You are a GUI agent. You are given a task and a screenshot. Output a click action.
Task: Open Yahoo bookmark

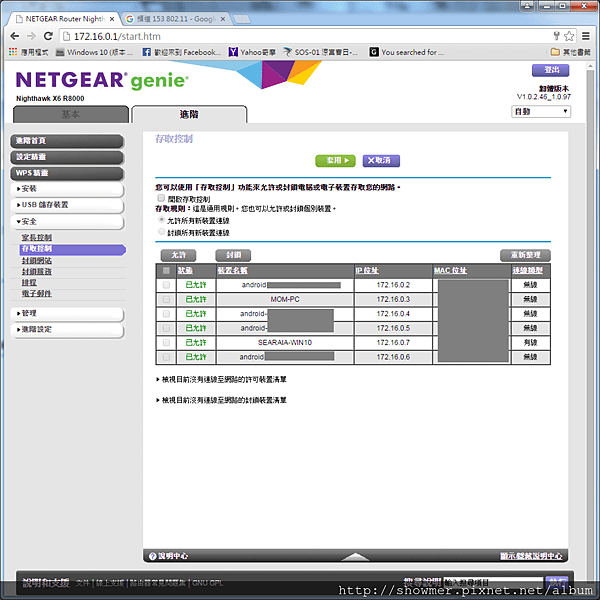click(x=252, y=52)
